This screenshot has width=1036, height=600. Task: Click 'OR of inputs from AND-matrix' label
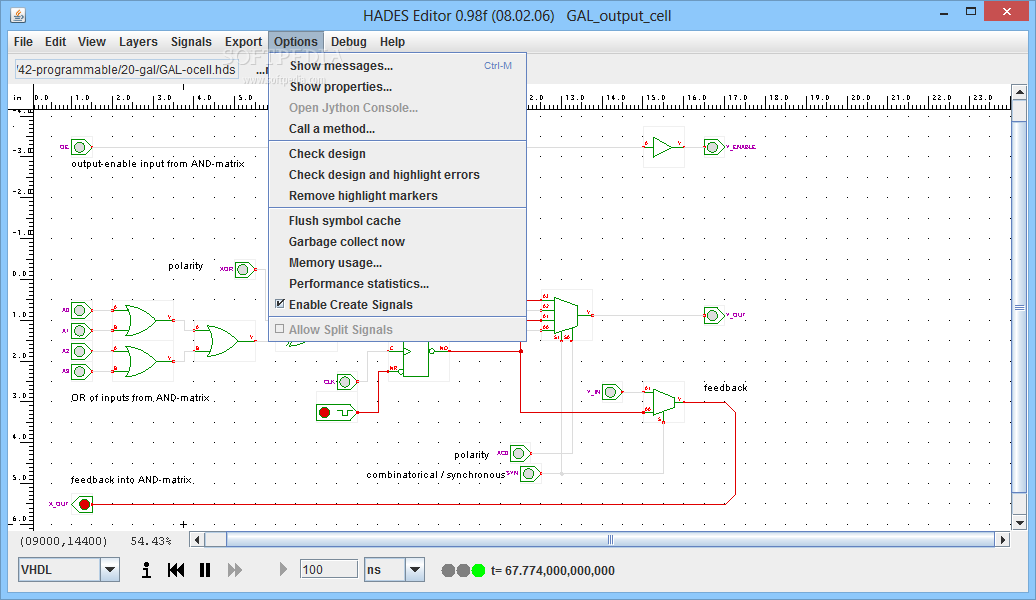140,398
